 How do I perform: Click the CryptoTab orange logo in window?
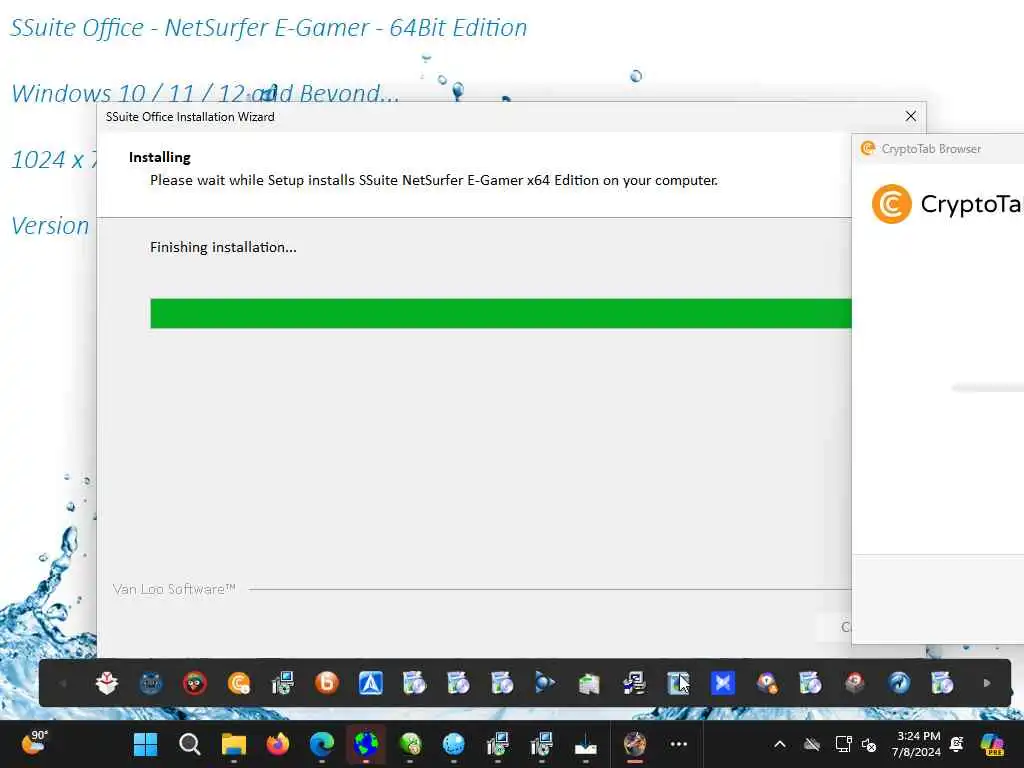click(891, 204)
